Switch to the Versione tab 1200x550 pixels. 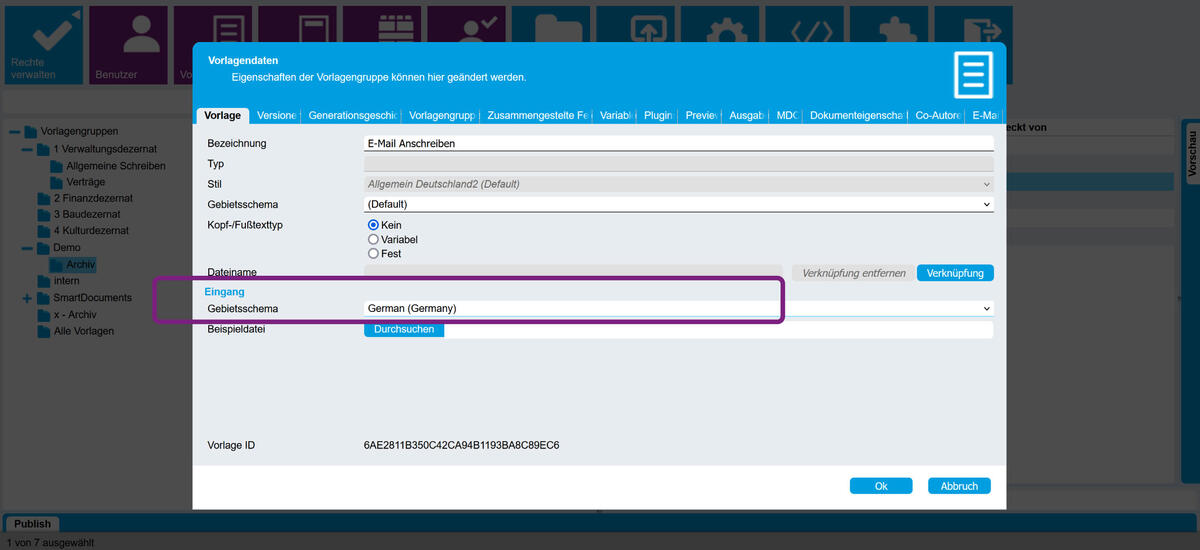(x=276, y=116)
